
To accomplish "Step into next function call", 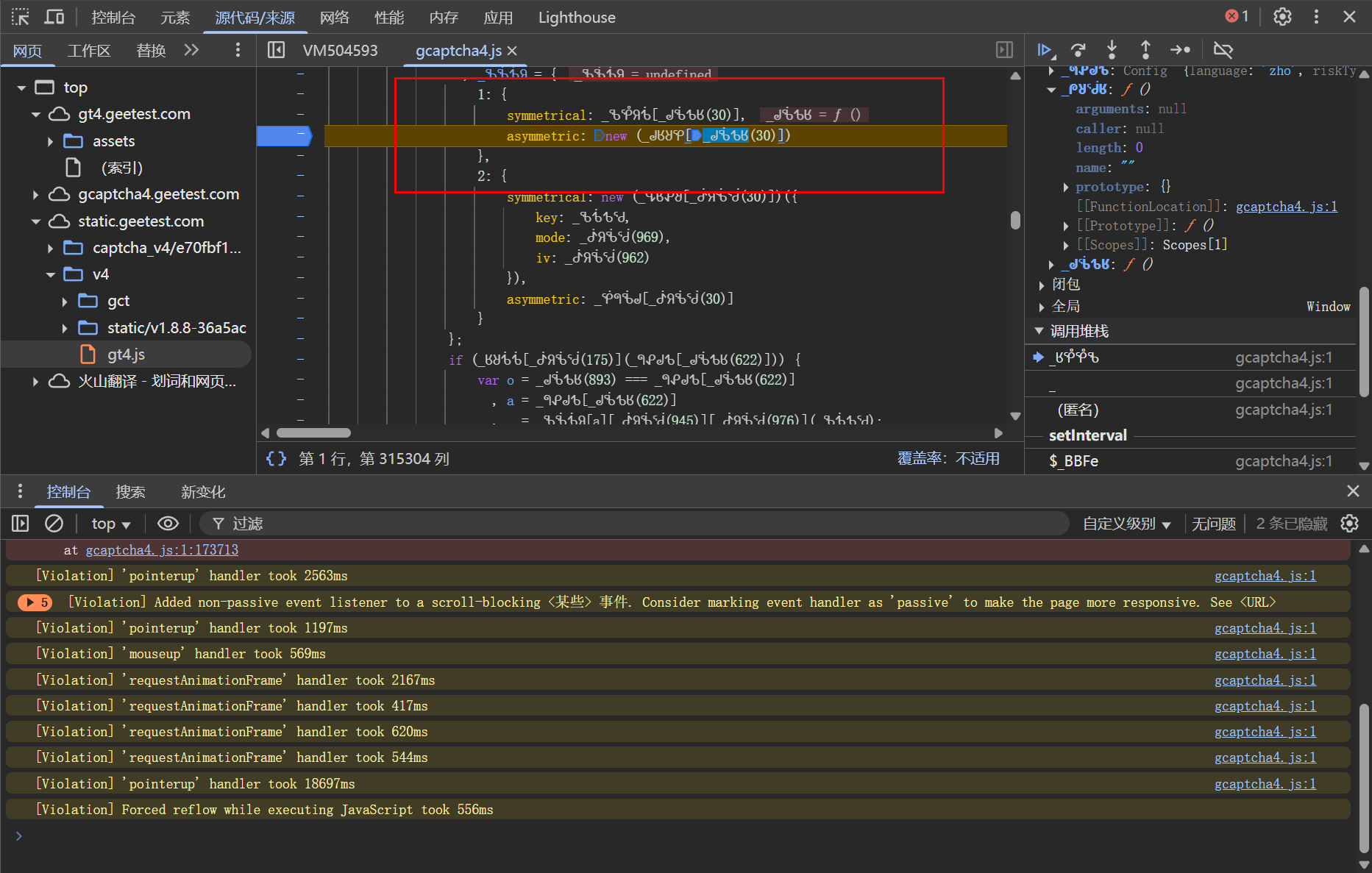I will [x=1112, y=50].
